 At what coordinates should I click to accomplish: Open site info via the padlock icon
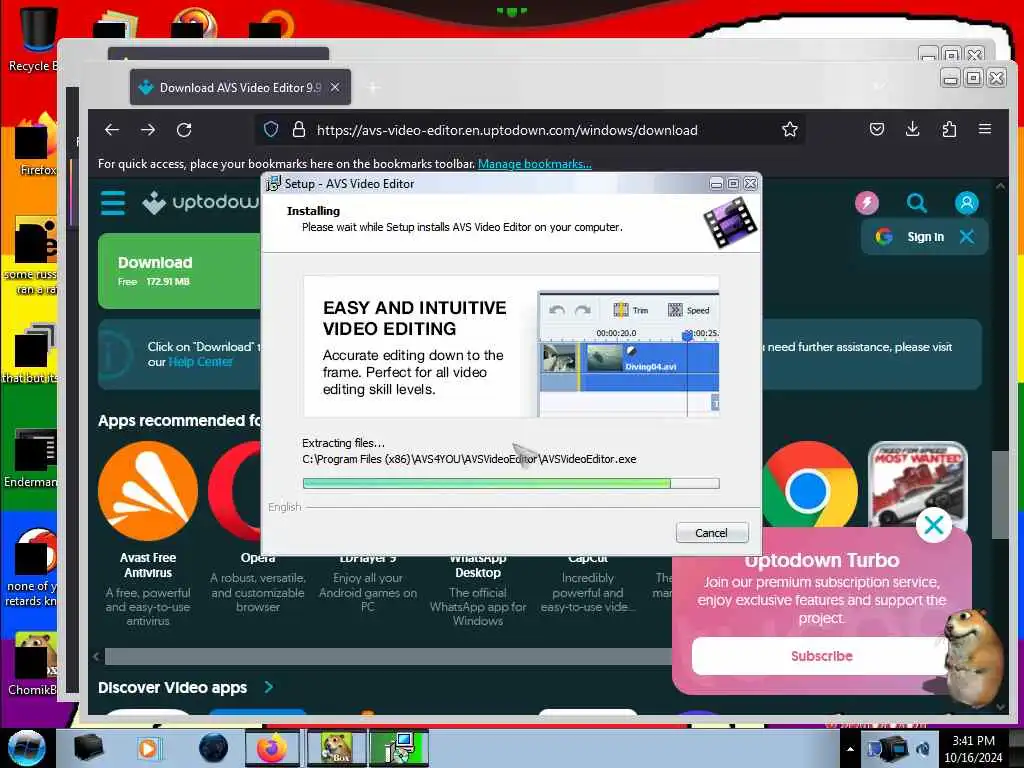(298, 130)
